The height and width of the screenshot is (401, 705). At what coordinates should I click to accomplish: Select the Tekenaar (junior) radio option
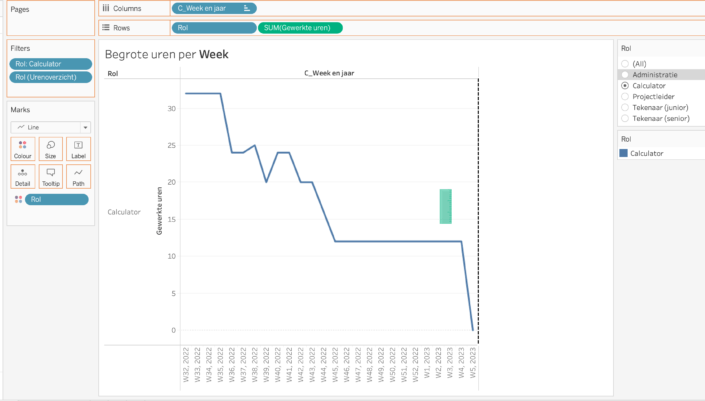(625, 107)
